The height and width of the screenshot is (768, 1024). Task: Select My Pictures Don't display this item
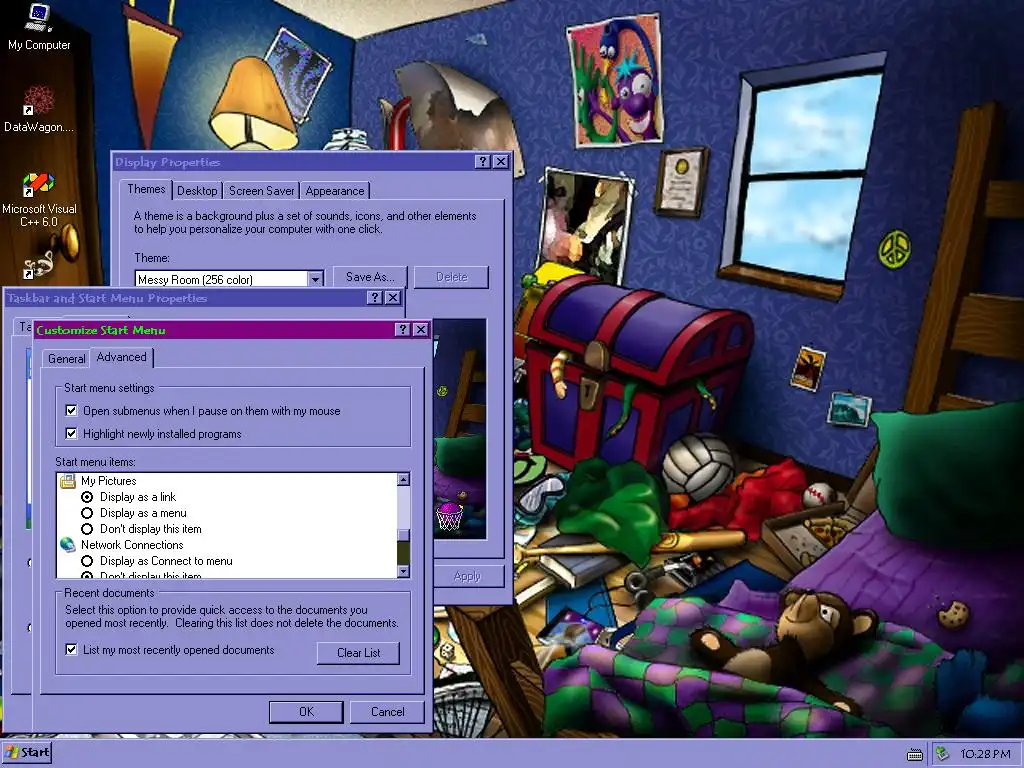pos(87,529)
